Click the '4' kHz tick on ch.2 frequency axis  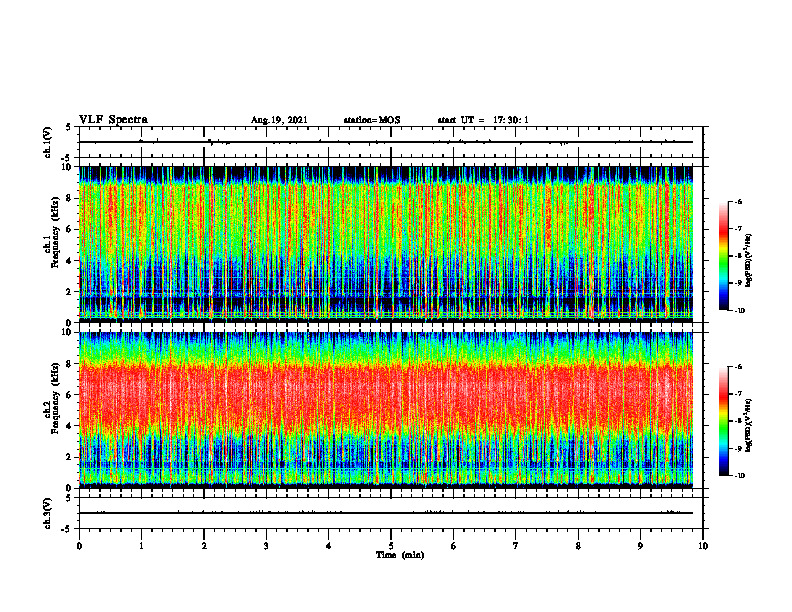click(70, 426)
